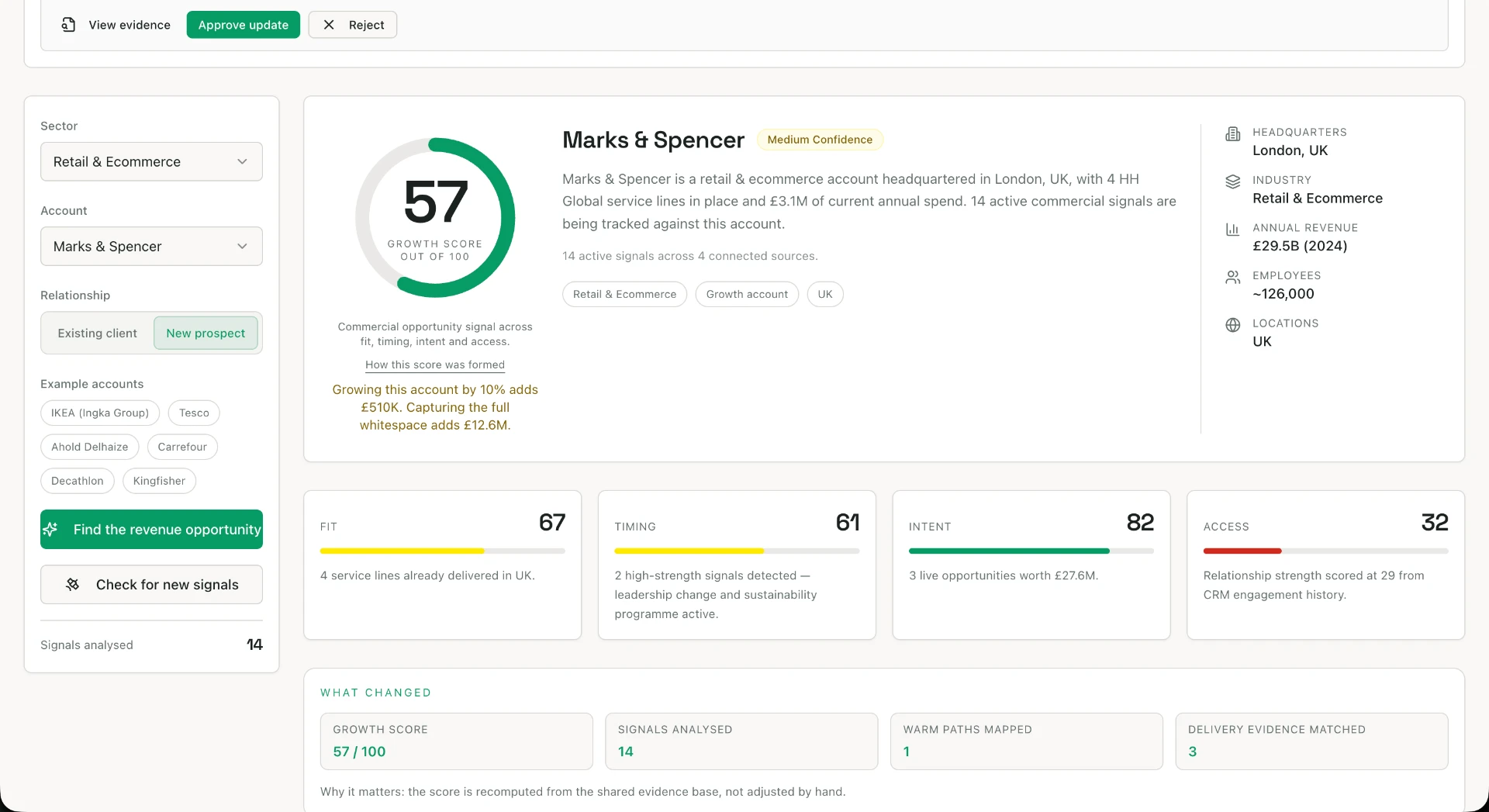Open the Sector dropdown Retail & Ecommerce
This screenshot has width=1489, height=812.
coord(151,161)
